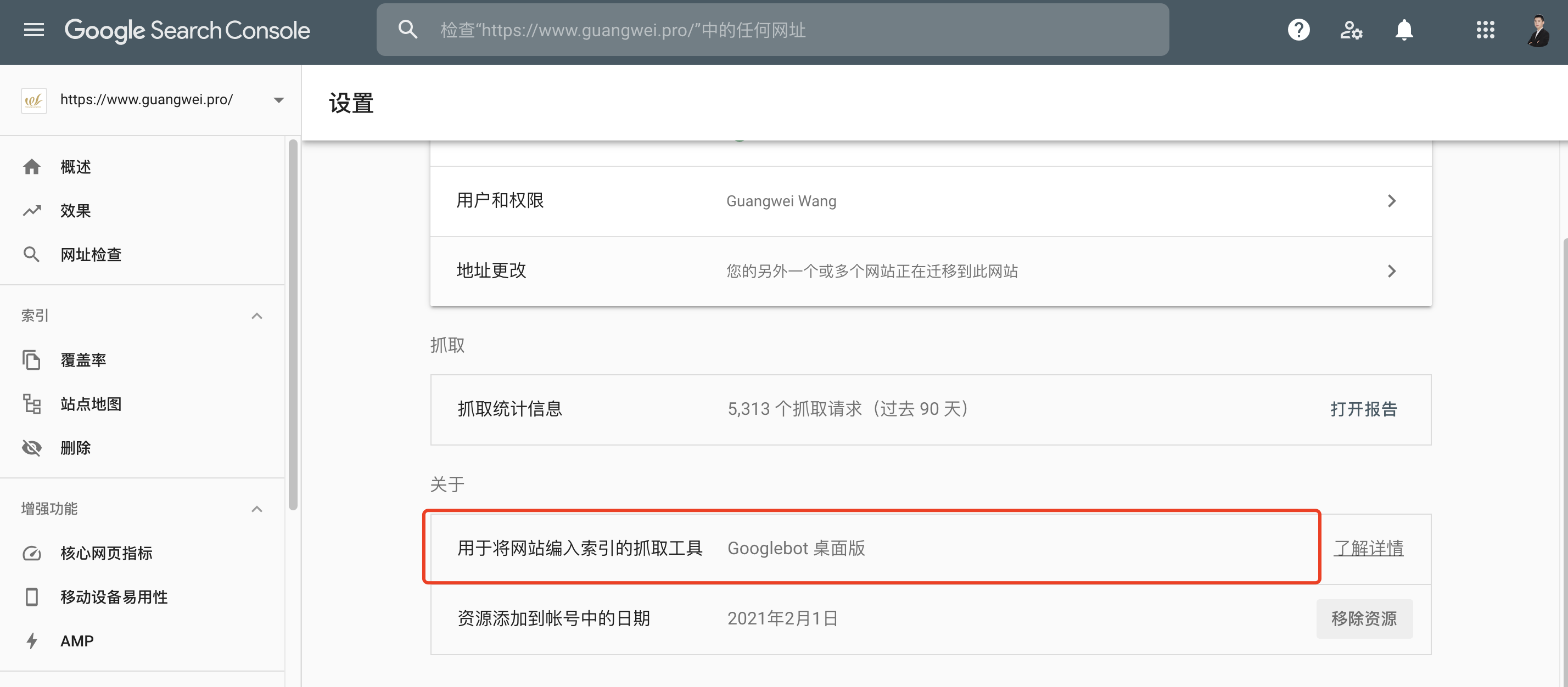Screen dimensions: 1568x687
Task: Click the Remove property (移除资源) button
Action: (x=1363, y=619)
